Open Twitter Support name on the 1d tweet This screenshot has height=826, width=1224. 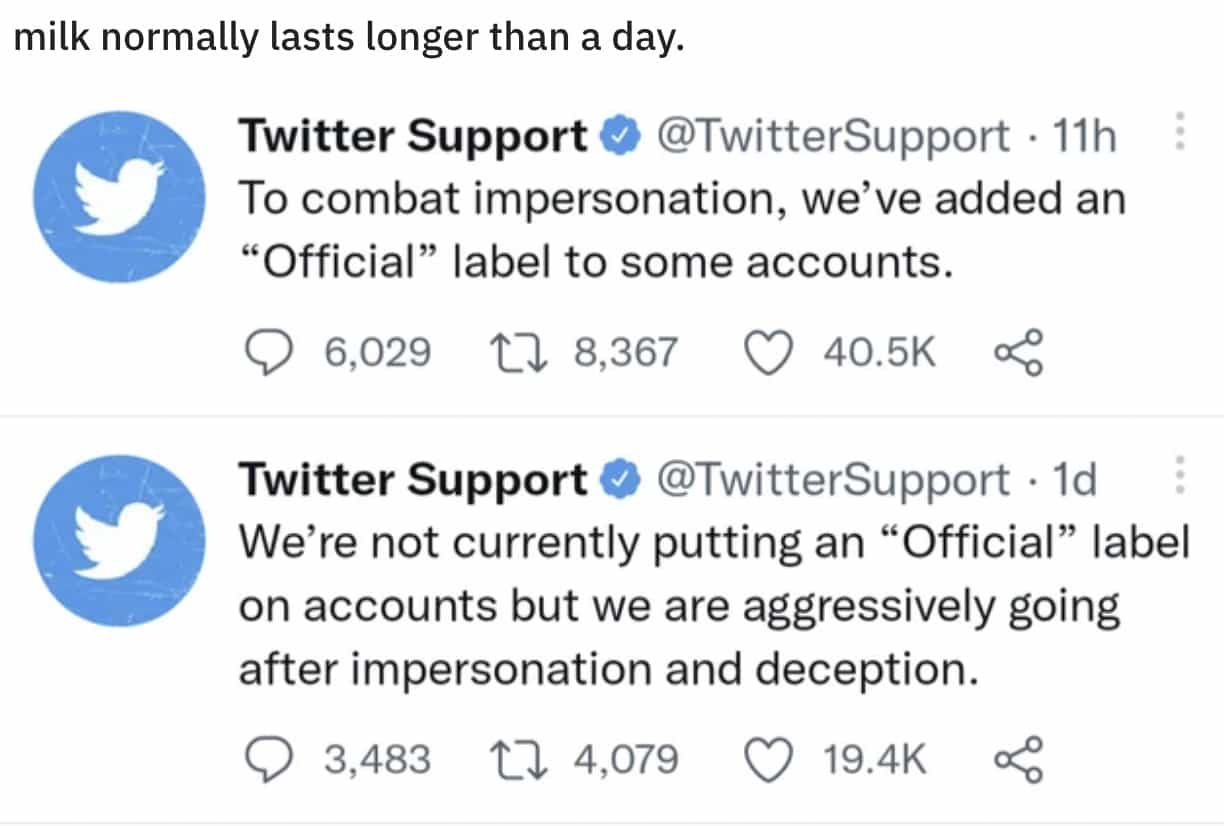pyautogui.click(x=412, y=480)
